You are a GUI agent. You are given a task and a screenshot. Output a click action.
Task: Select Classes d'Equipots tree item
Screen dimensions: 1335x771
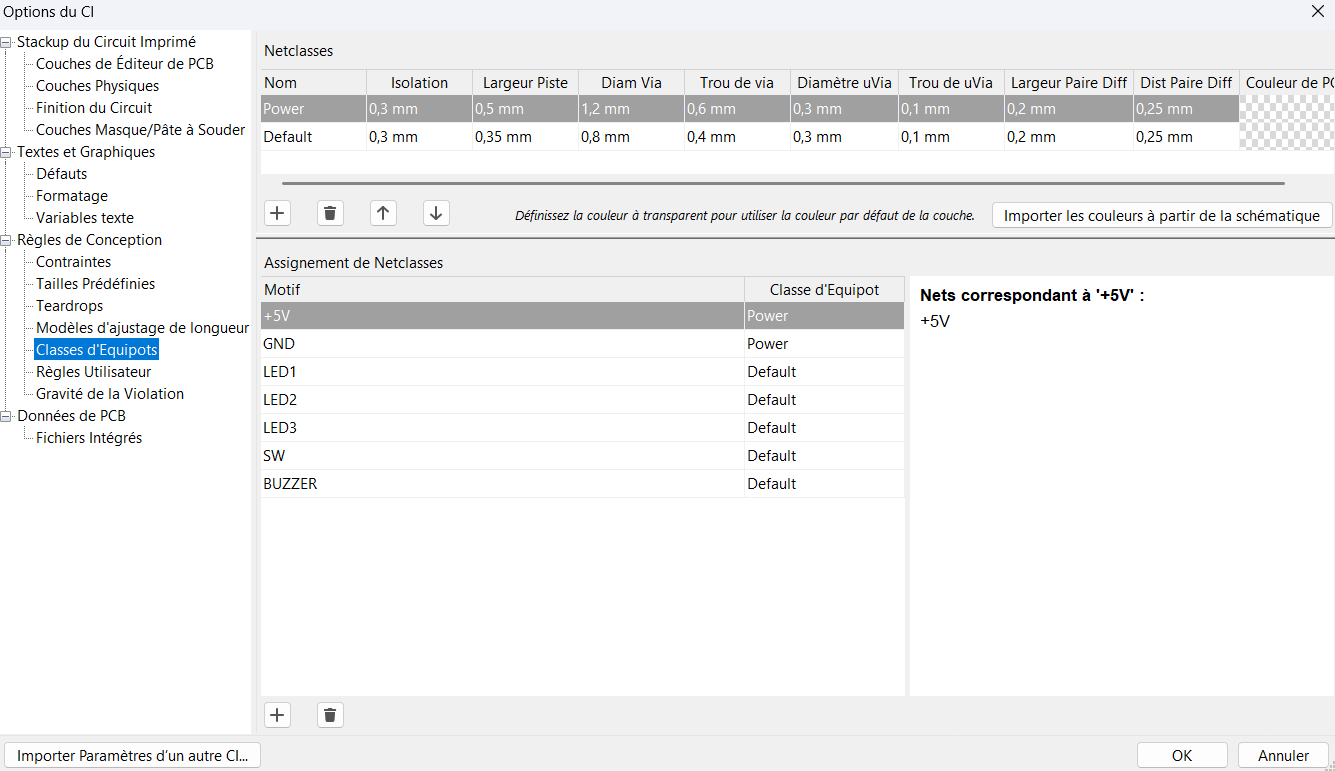click(x=97, y=350)
